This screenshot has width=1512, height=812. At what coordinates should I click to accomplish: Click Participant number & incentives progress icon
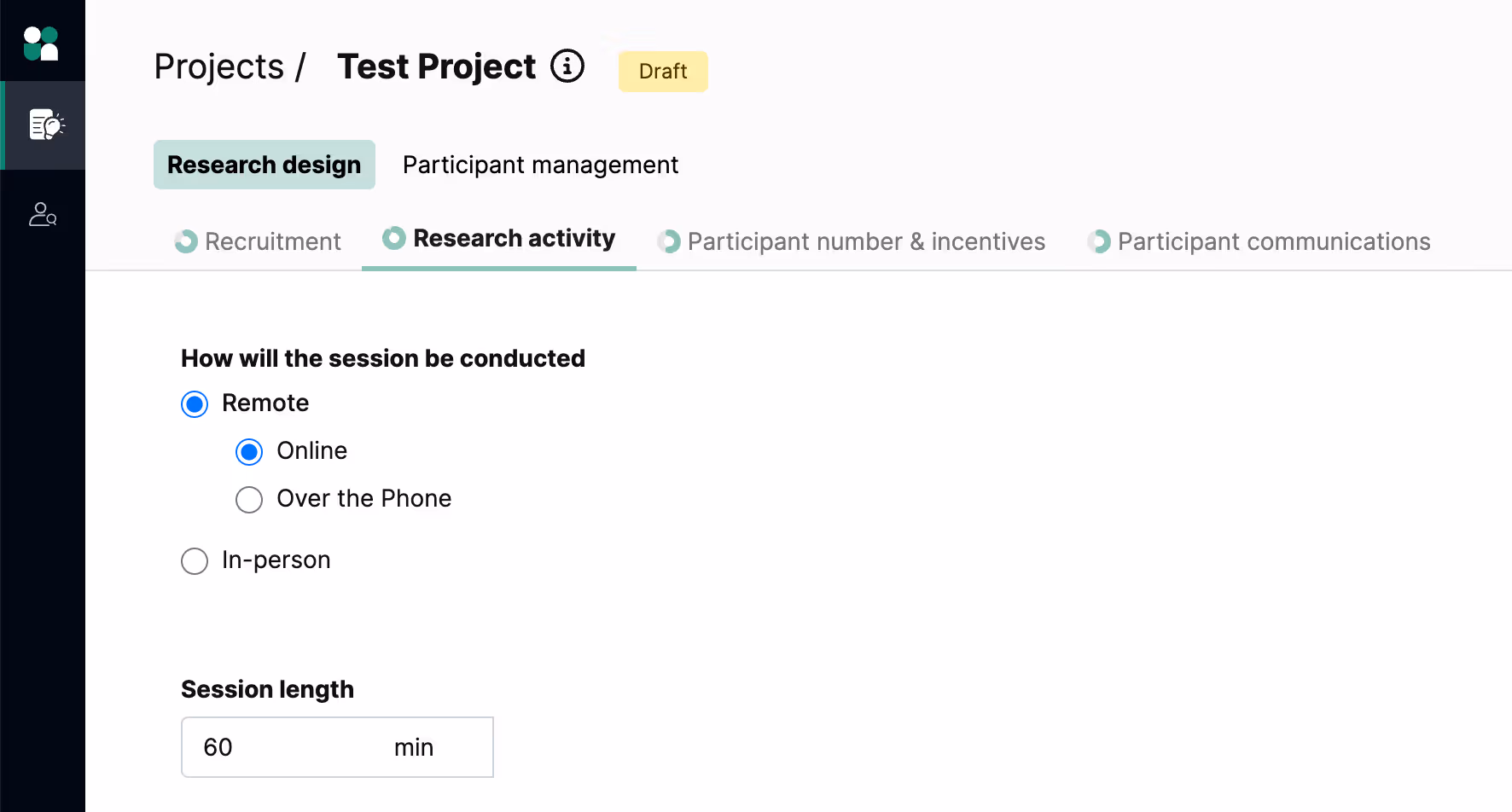click(x=669, y=241)
